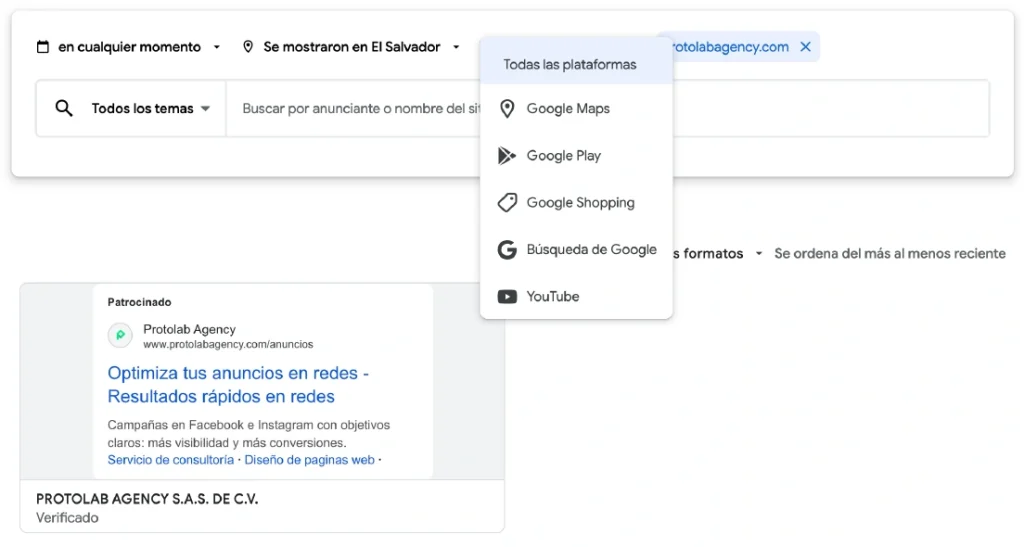This screenshot has height=547, width=1024.
Task: Remove the protolabagency.com filter chip
Action: pyautogui.click(x=805, y=47)
